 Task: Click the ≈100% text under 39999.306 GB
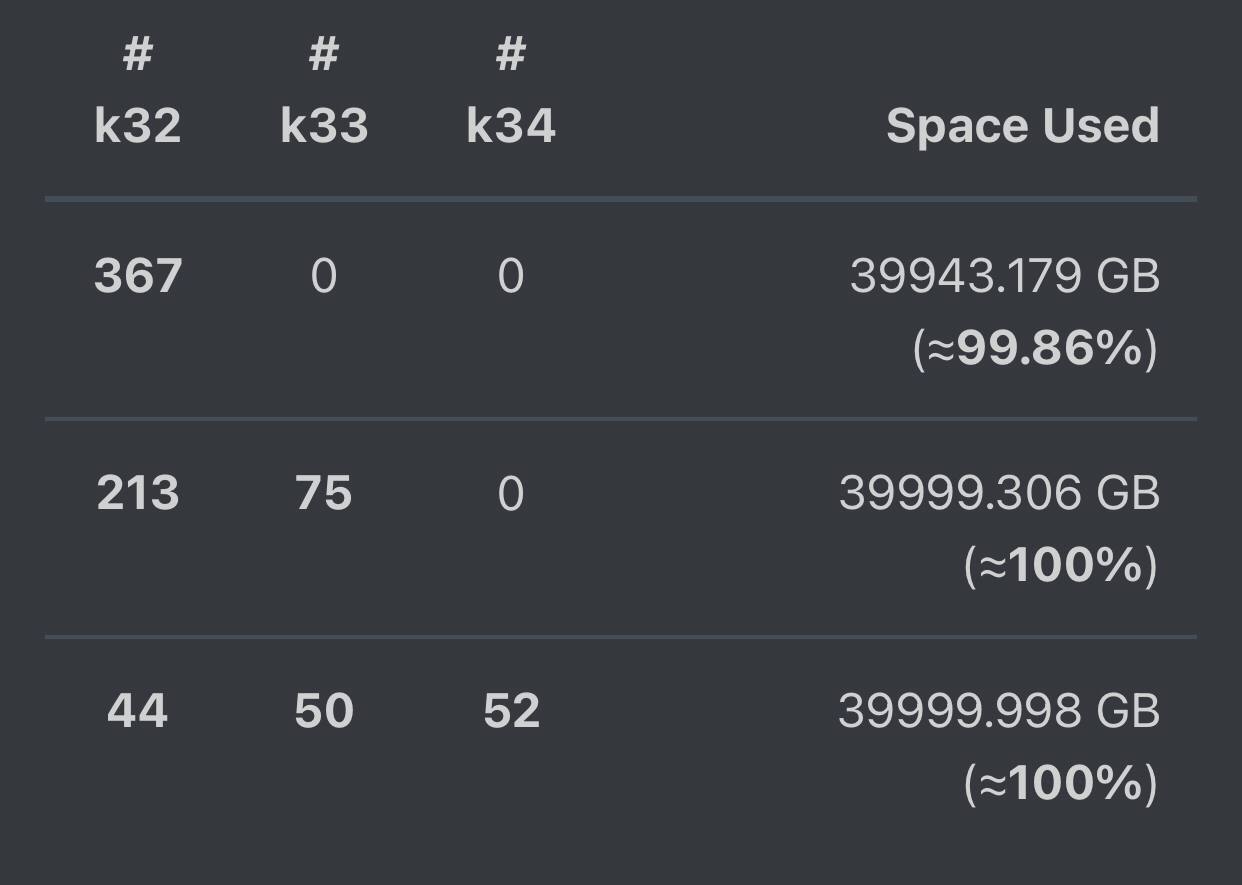[1061, 566]
